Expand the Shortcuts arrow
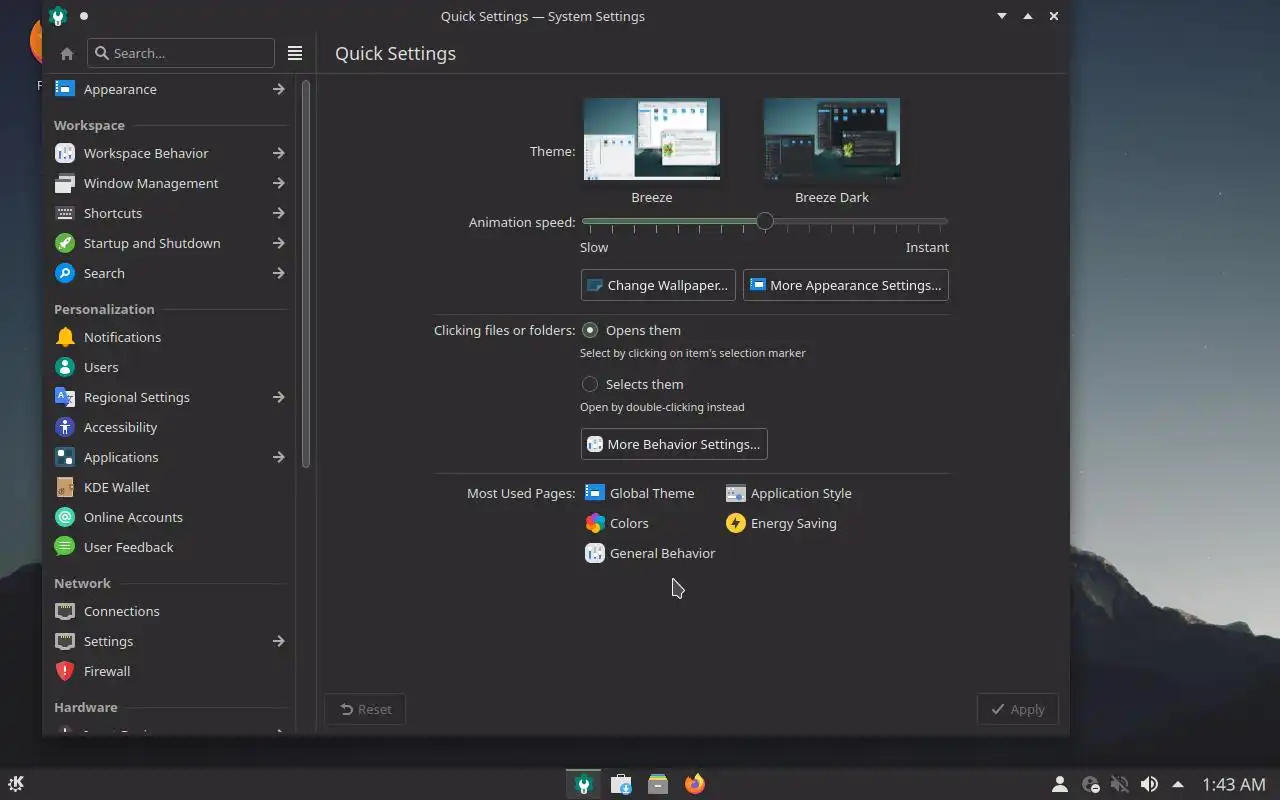 279,213
